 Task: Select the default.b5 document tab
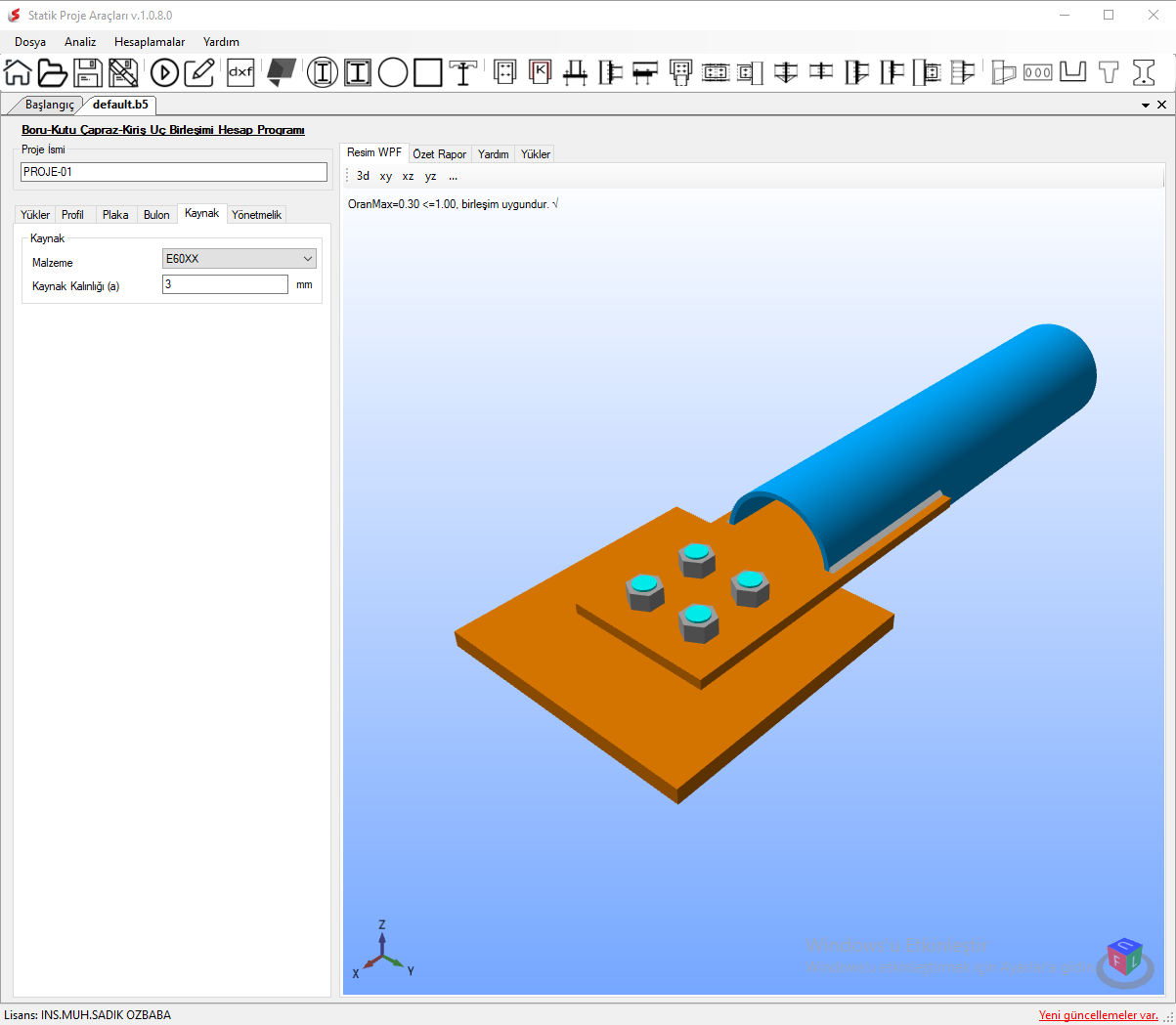point(120,105)
